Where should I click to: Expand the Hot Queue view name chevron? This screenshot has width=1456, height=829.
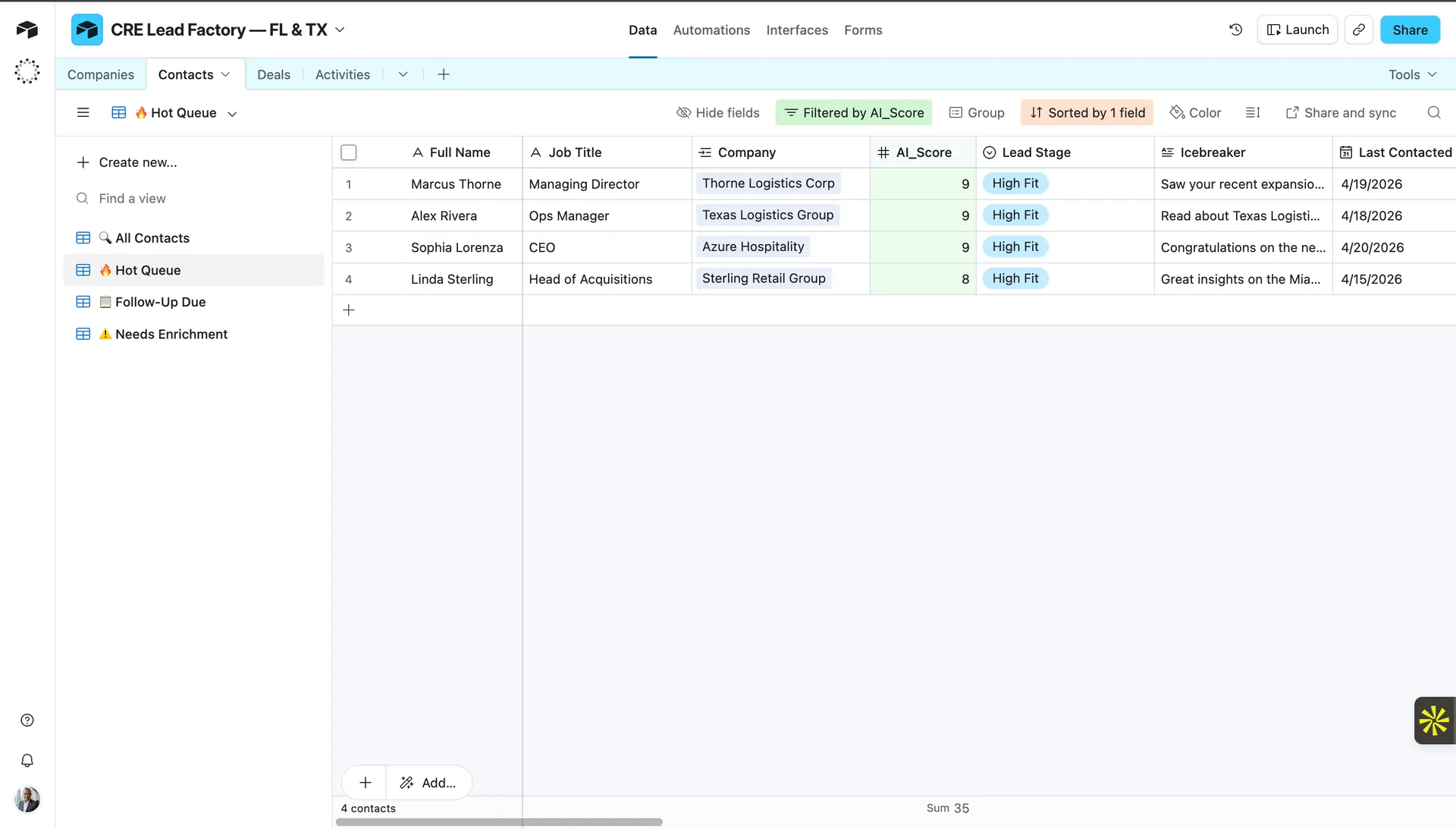pos(233,113)
